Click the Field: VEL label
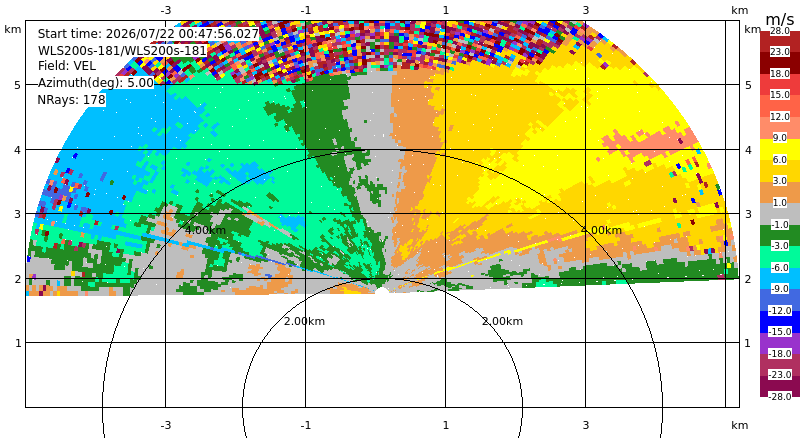800x438 pixels. pos(67,66)
